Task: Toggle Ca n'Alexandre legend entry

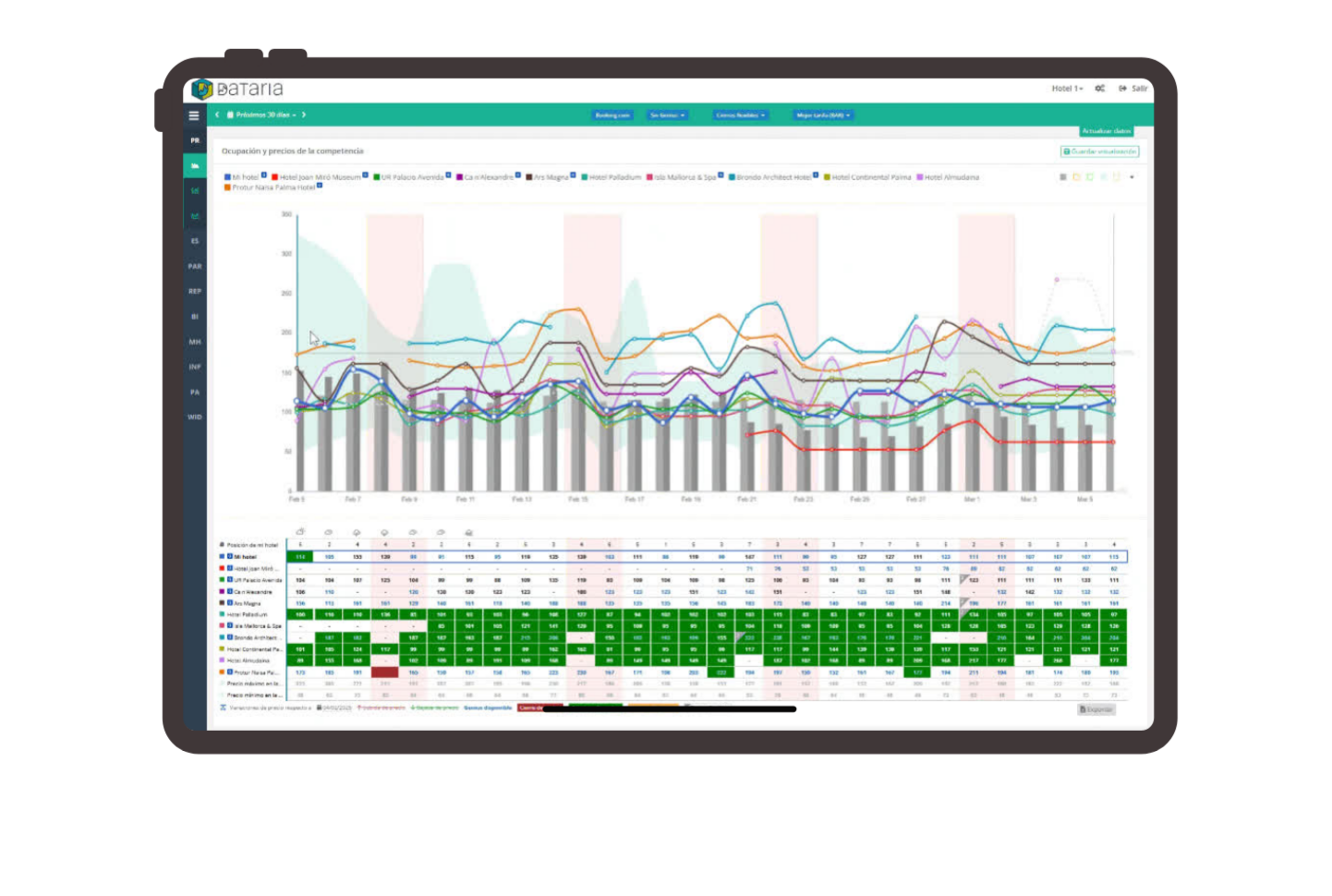Action: tap(484, 177)
